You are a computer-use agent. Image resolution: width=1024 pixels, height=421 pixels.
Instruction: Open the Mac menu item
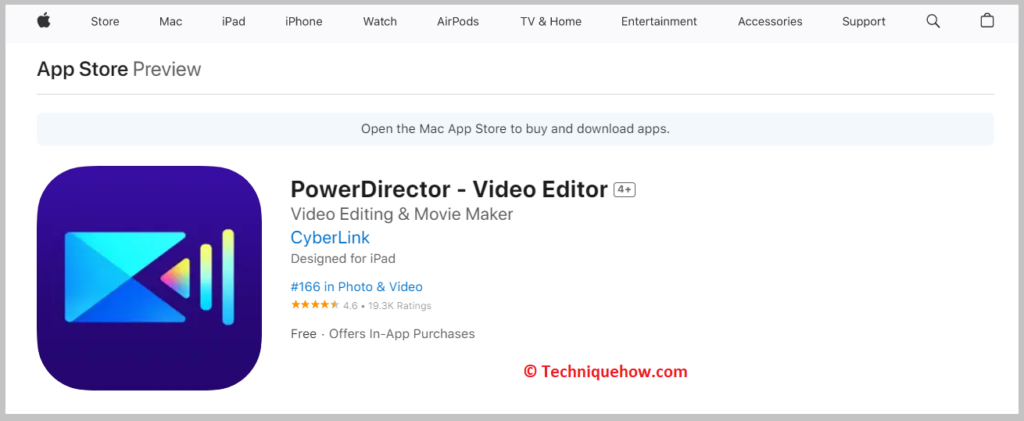(x=170, y=21)
